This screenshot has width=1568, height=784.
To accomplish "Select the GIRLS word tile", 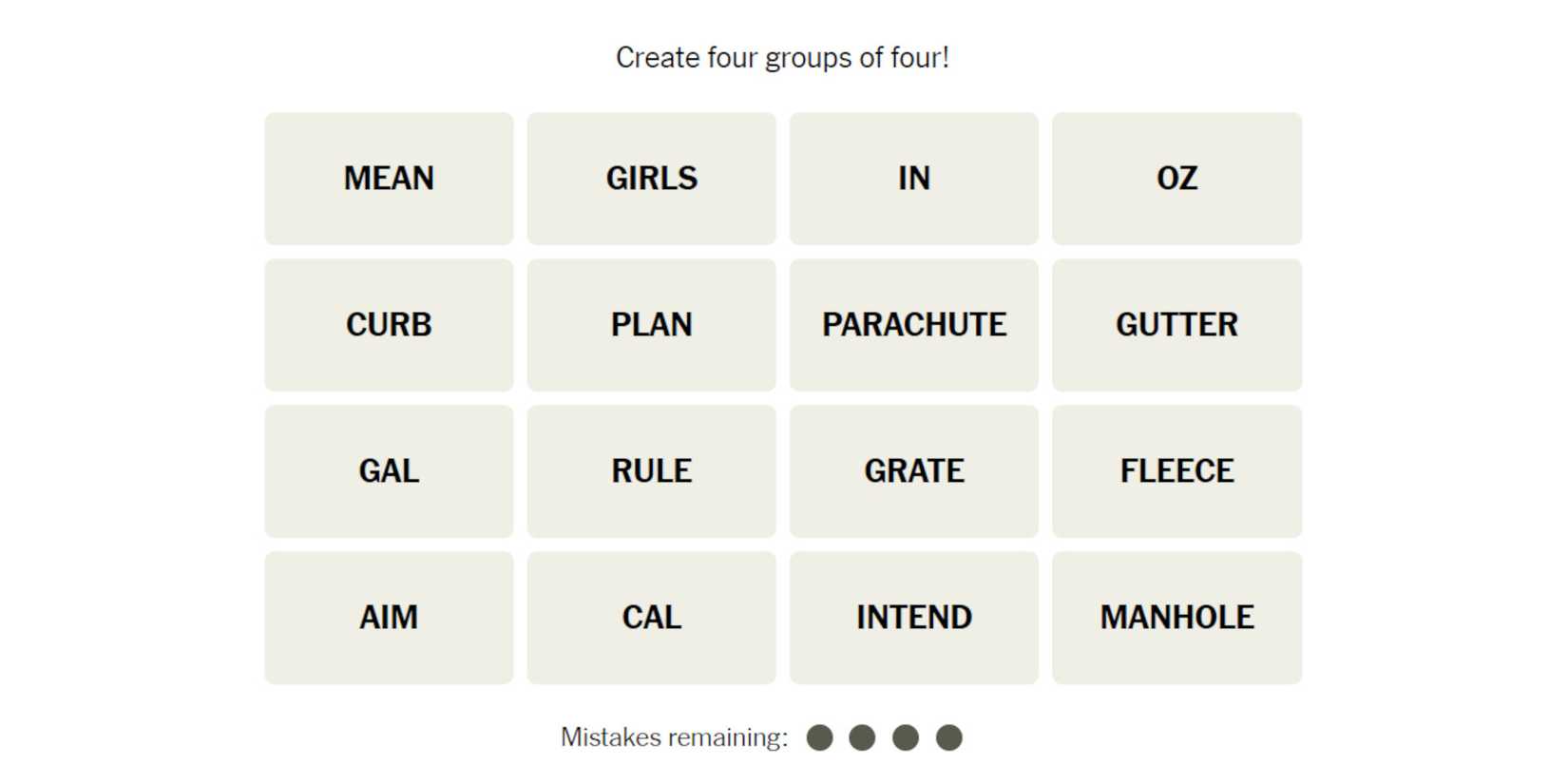I will [x=651, y=179].
